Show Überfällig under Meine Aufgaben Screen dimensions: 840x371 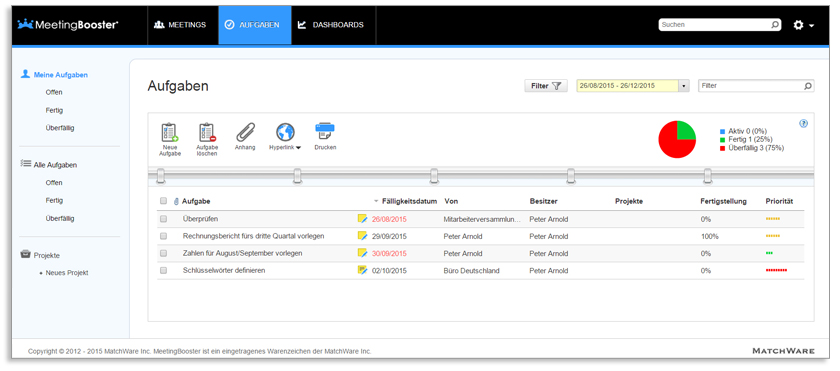tap(60, 128)
